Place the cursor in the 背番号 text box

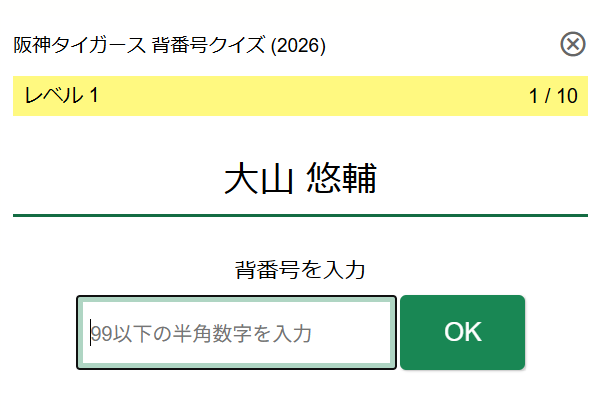tap(236, 333)
